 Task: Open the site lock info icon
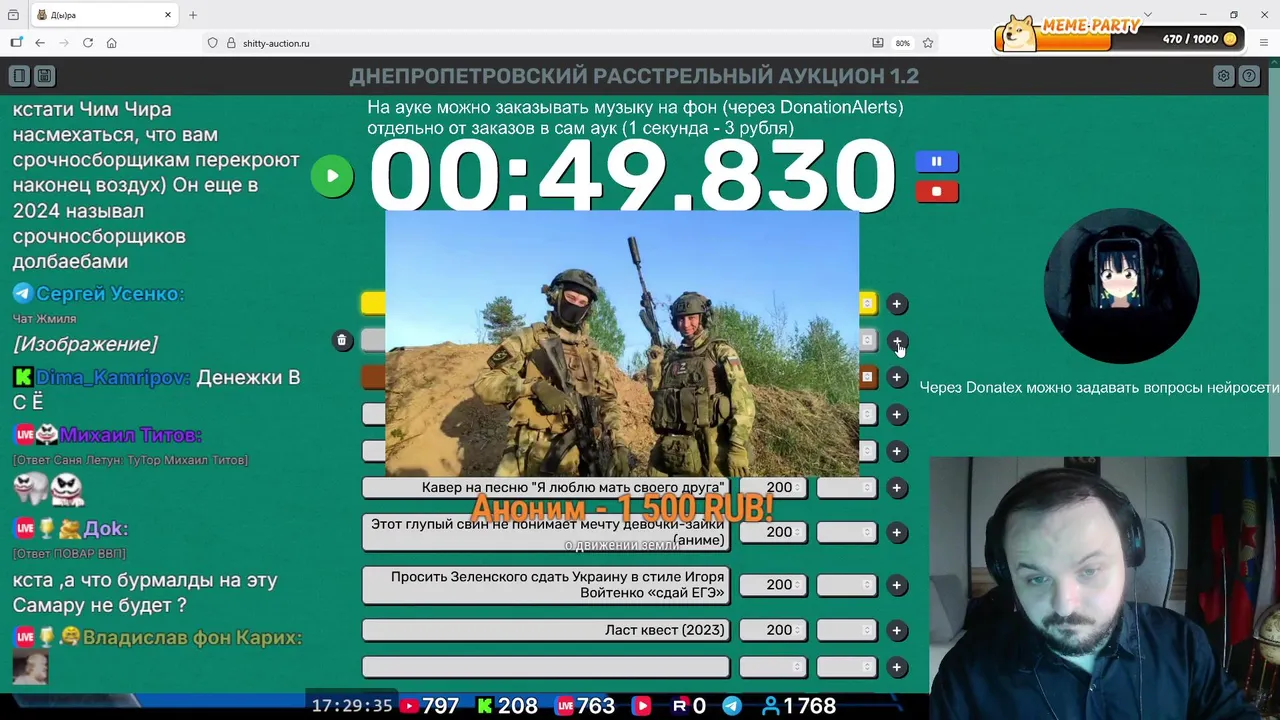(231, 43)
